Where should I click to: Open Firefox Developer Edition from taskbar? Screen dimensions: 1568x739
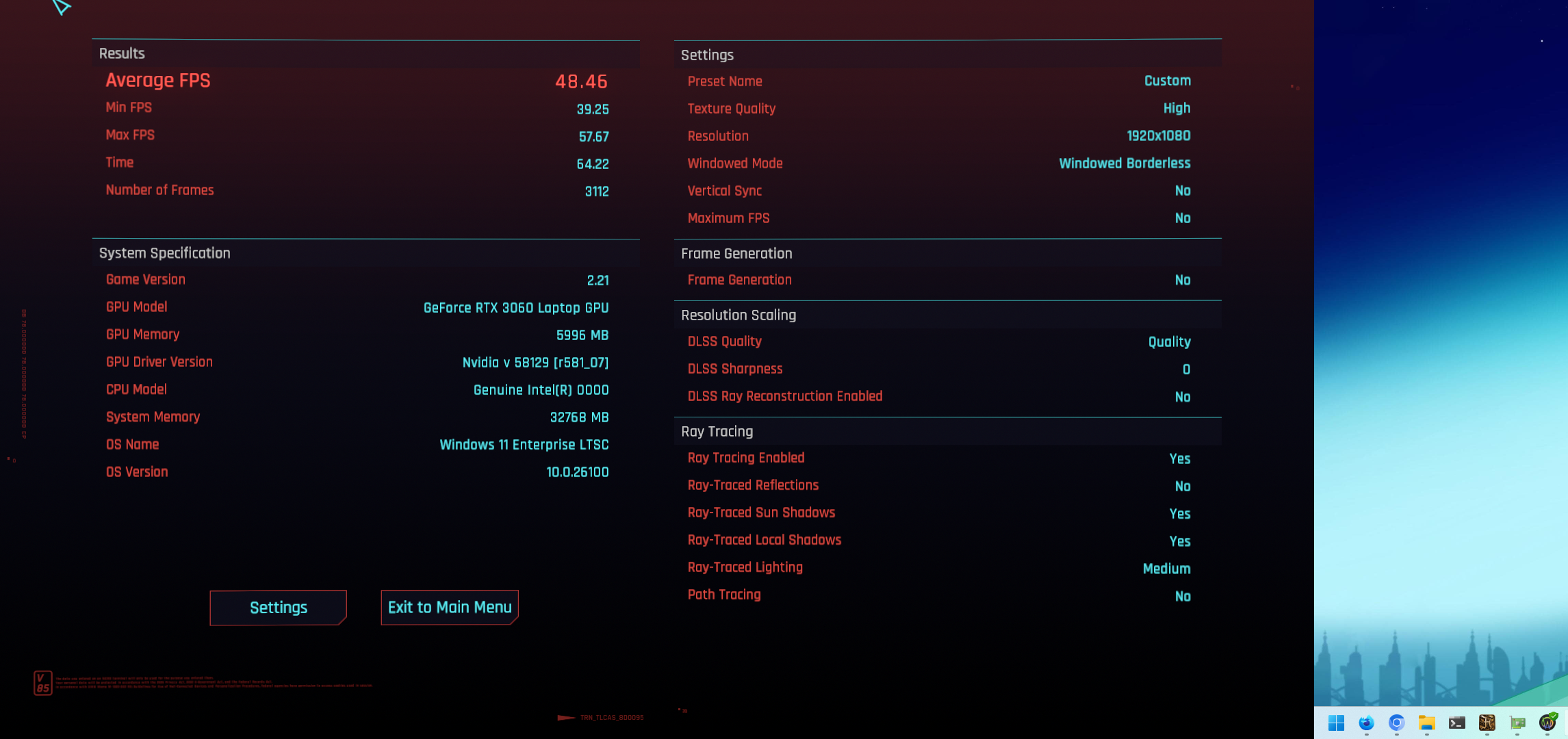(1366, 723)
